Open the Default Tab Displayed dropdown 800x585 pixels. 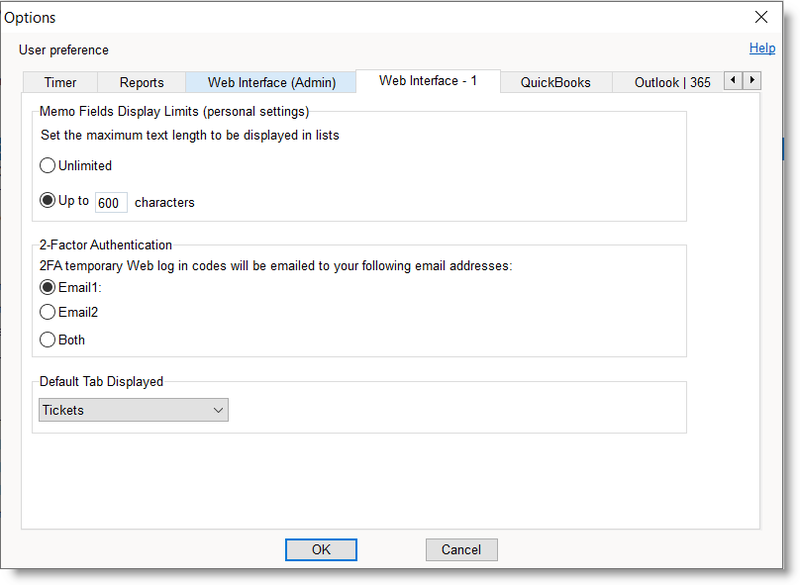[x=134, y=410]
